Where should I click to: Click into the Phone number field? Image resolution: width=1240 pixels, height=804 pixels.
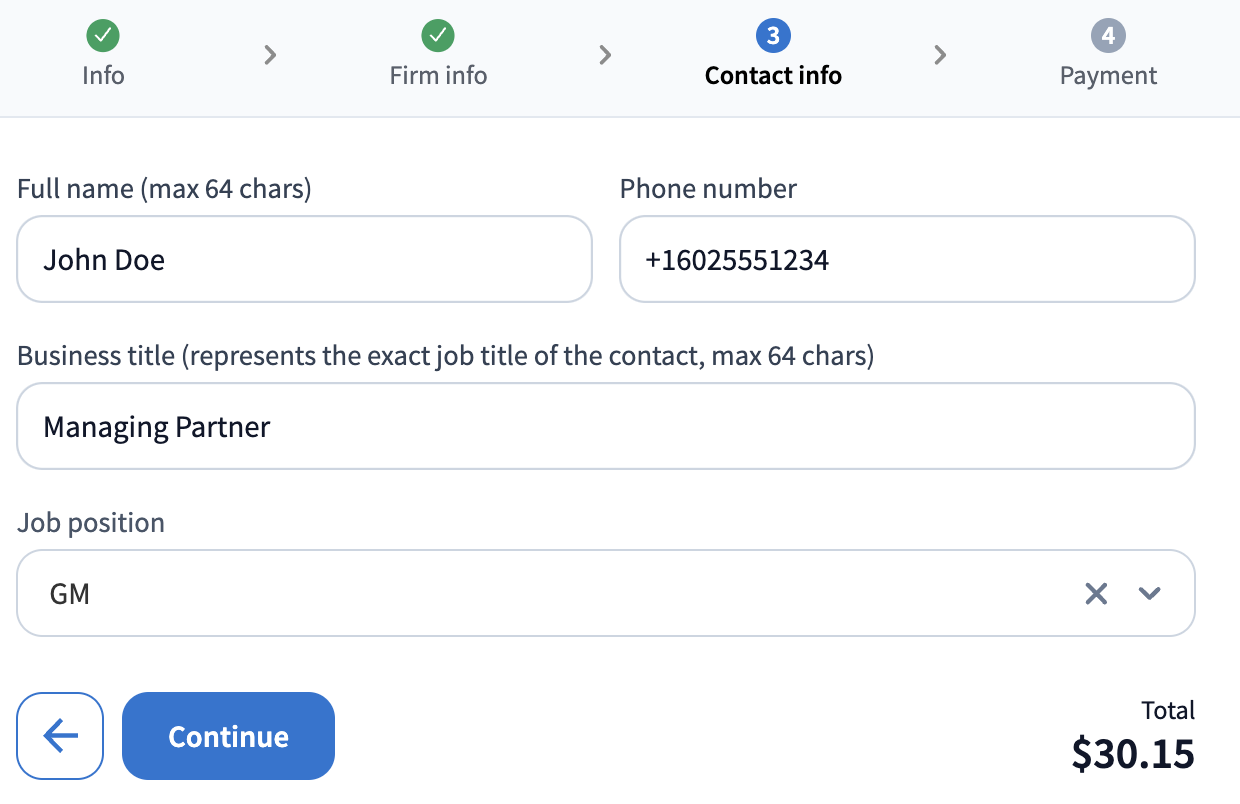pyautogui.click(x=907, y=260)
